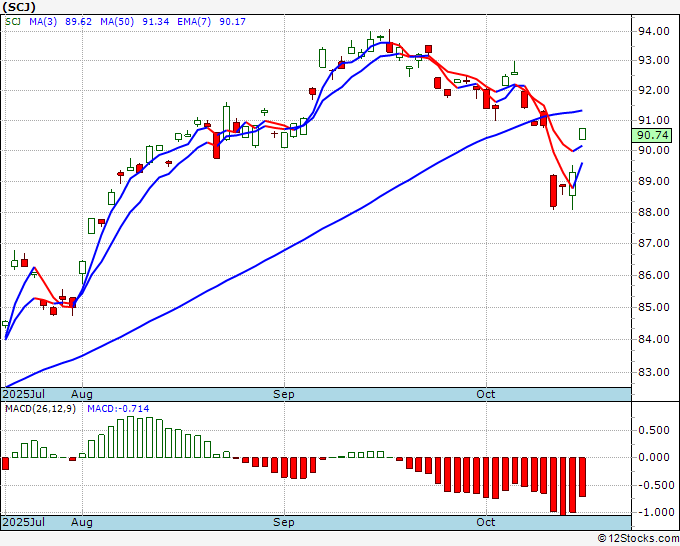Click the EMA(7) legend label
The image size is (680, 546).
(194, 22)
